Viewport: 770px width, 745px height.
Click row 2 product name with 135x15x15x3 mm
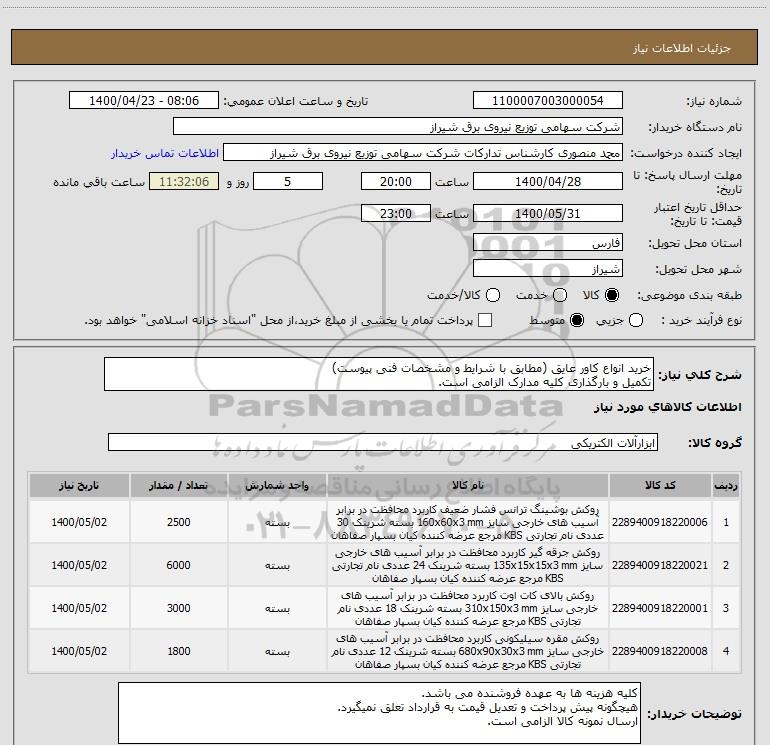468,565
